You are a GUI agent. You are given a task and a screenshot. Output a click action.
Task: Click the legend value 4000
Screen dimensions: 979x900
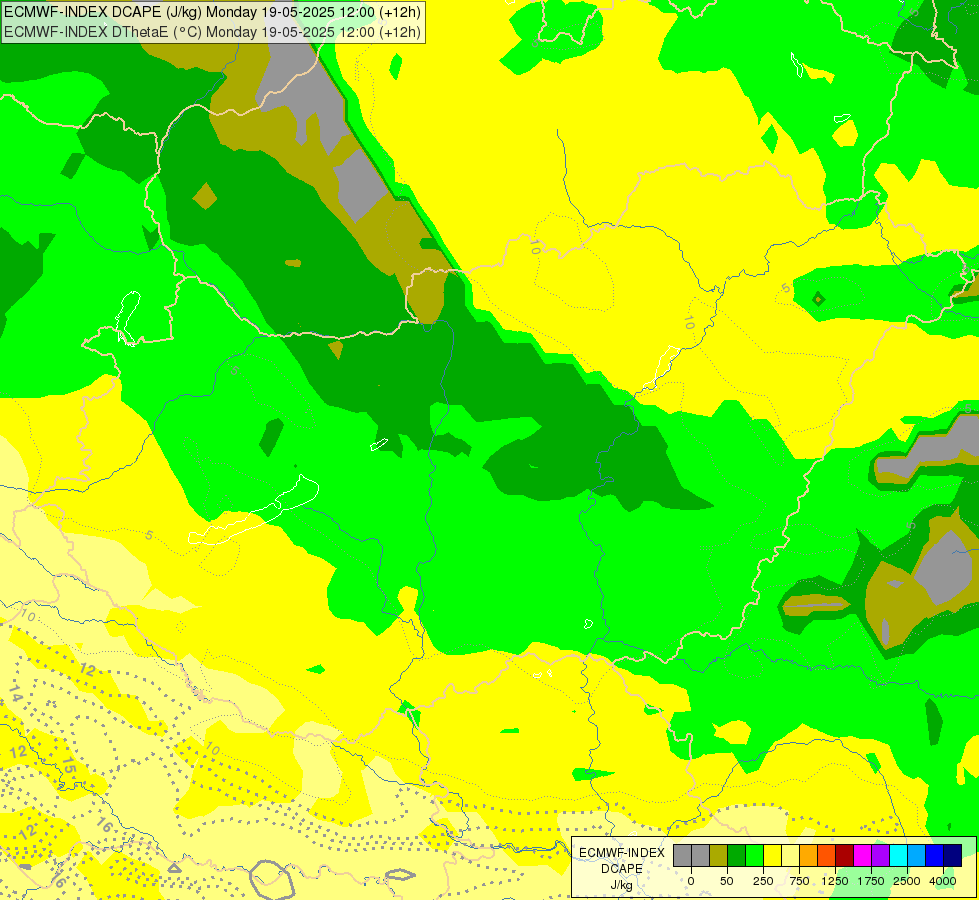coord(943,881)
